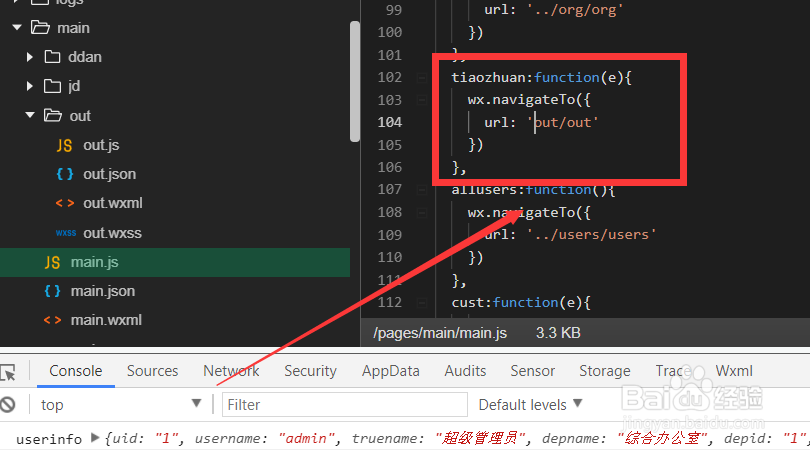Click the file tree vertical scrollbar
This screenshot has height=451, width=810.
click(x=354, y=81)
